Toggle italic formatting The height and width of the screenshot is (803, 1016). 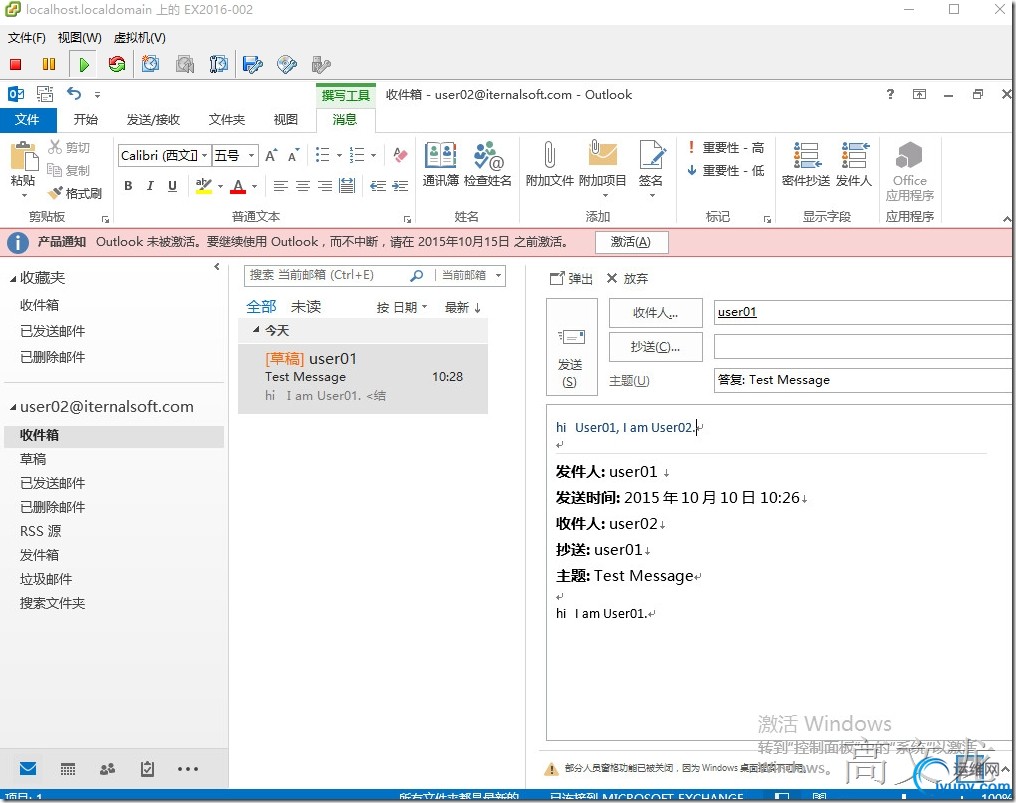[150, 186]
